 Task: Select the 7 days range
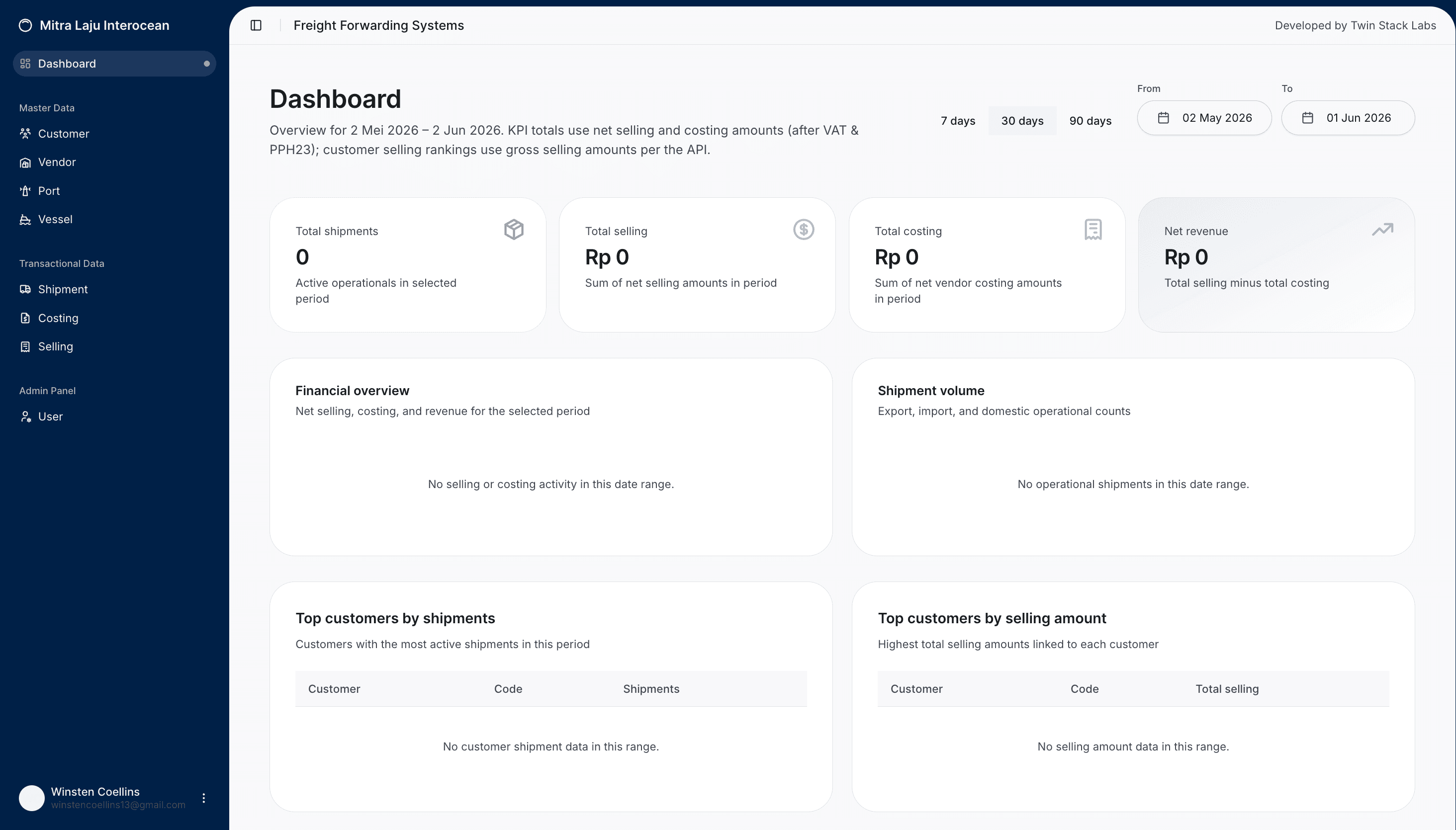958,121
